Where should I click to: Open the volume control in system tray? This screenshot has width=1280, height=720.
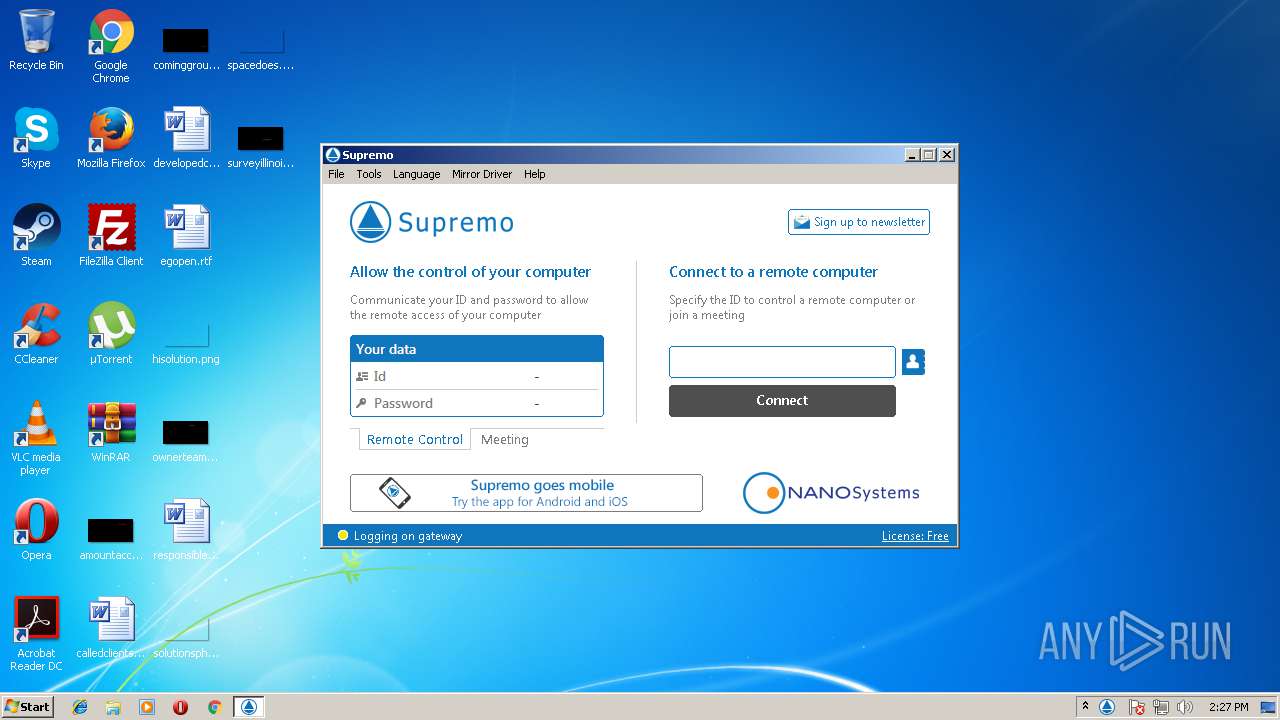click(x=1185, y=707)
